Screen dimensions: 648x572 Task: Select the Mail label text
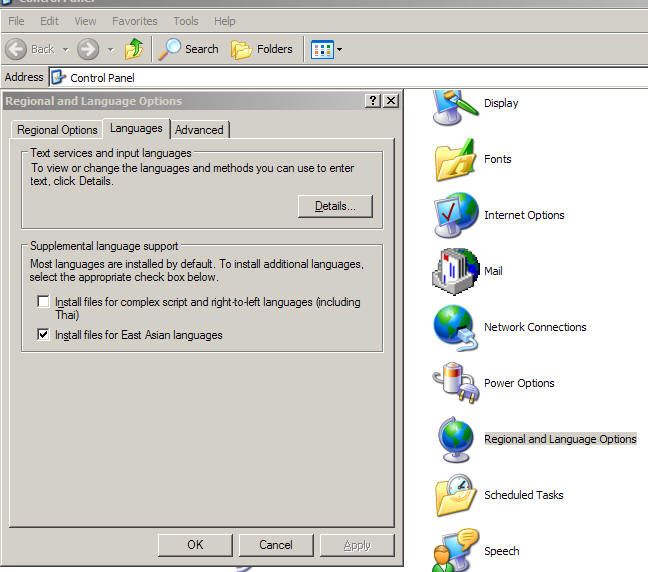[x=493, y=271]
